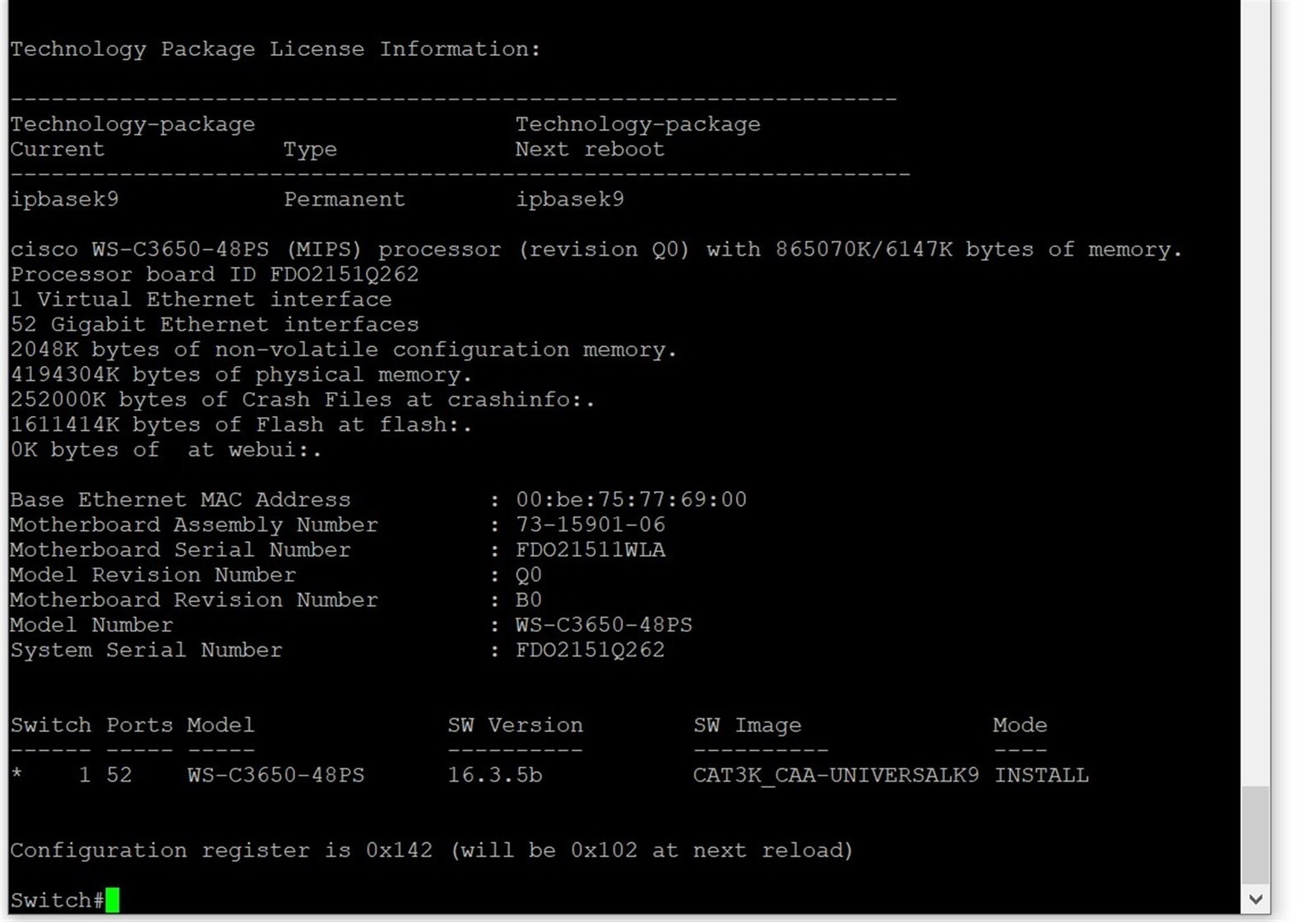Select the image name CAT3K_CAA-UNIVERSALK9
Viewport: 1316px width, 922px height.
coord(836,776)
